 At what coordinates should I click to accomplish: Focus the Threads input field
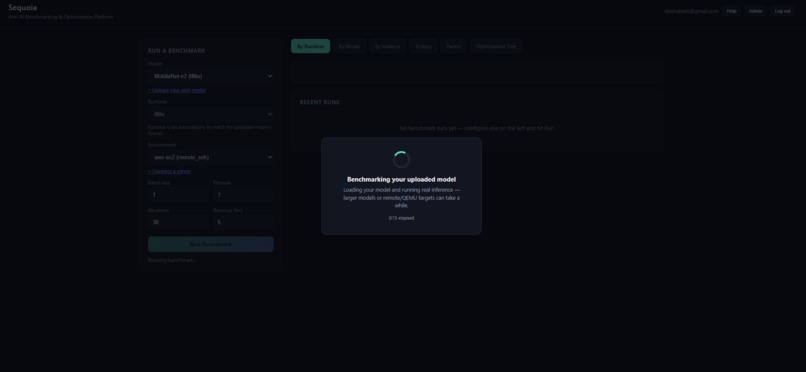pyautogui.click(x=243, y=195)
